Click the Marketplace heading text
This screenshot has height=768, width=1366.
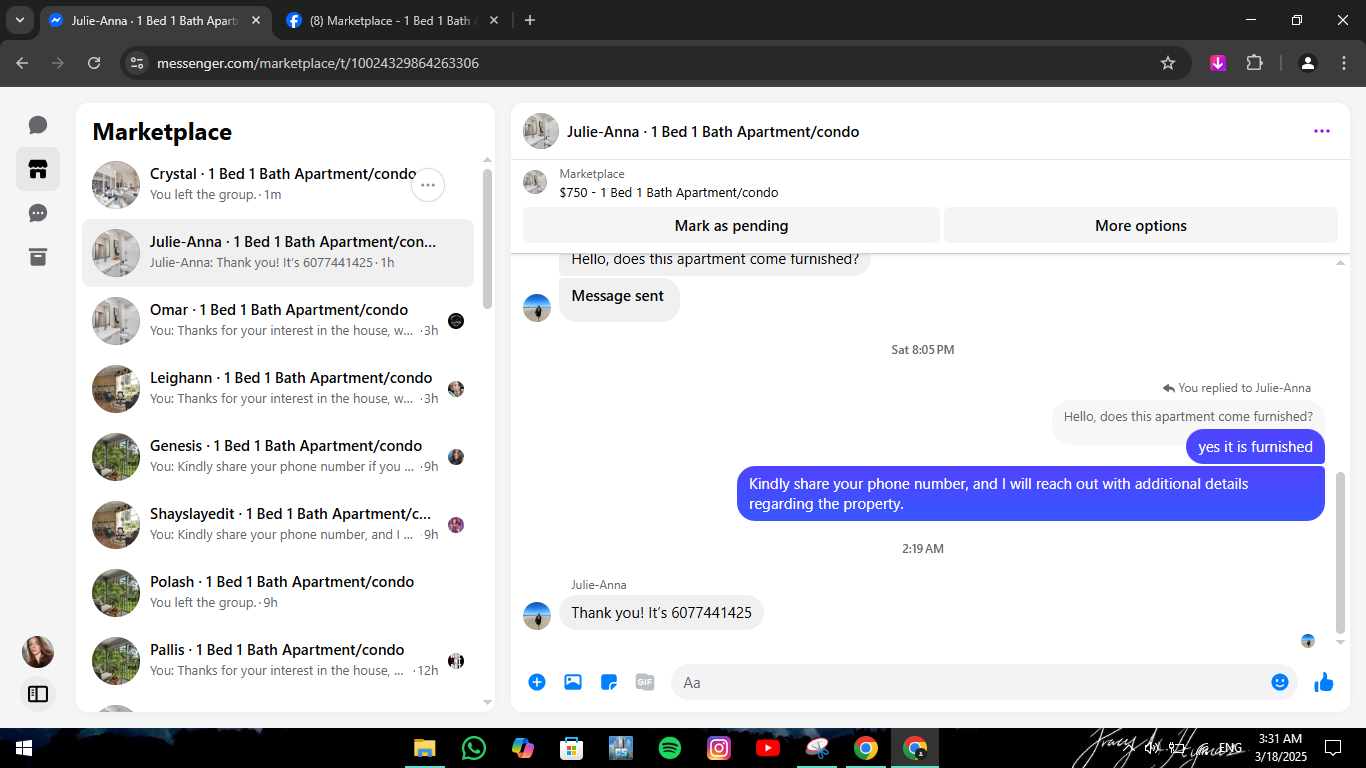[162, 132]
